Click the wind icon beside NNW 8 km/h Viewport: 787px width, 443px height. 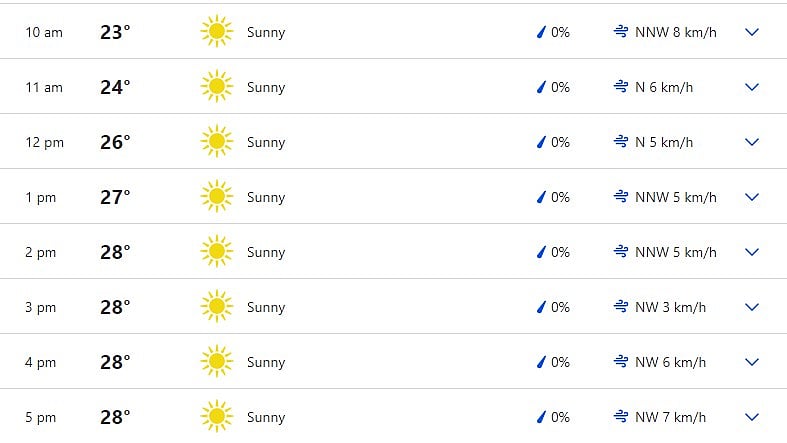(621, 32)
